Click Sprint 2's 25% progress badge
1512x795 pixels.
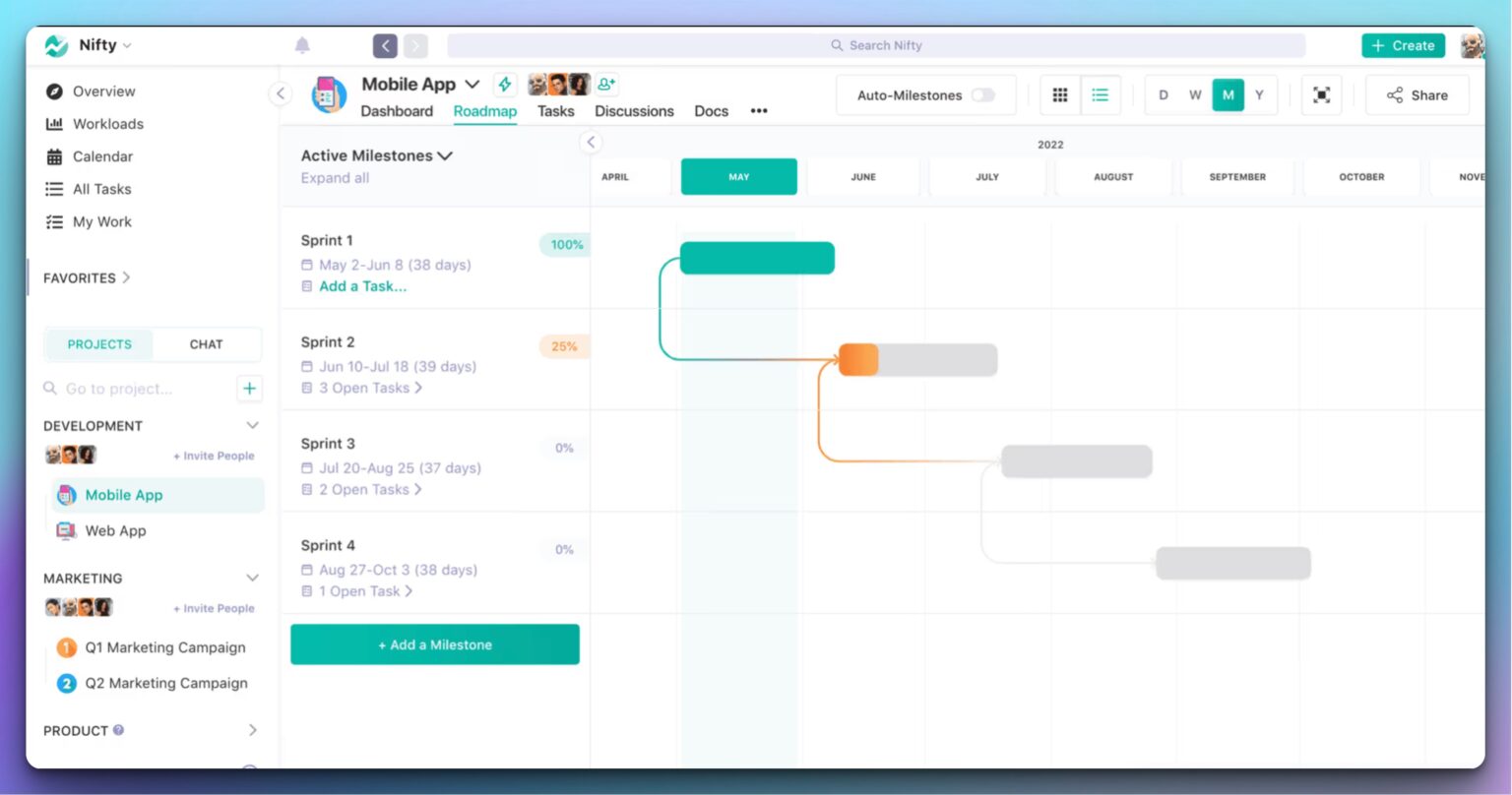(562, 345)
